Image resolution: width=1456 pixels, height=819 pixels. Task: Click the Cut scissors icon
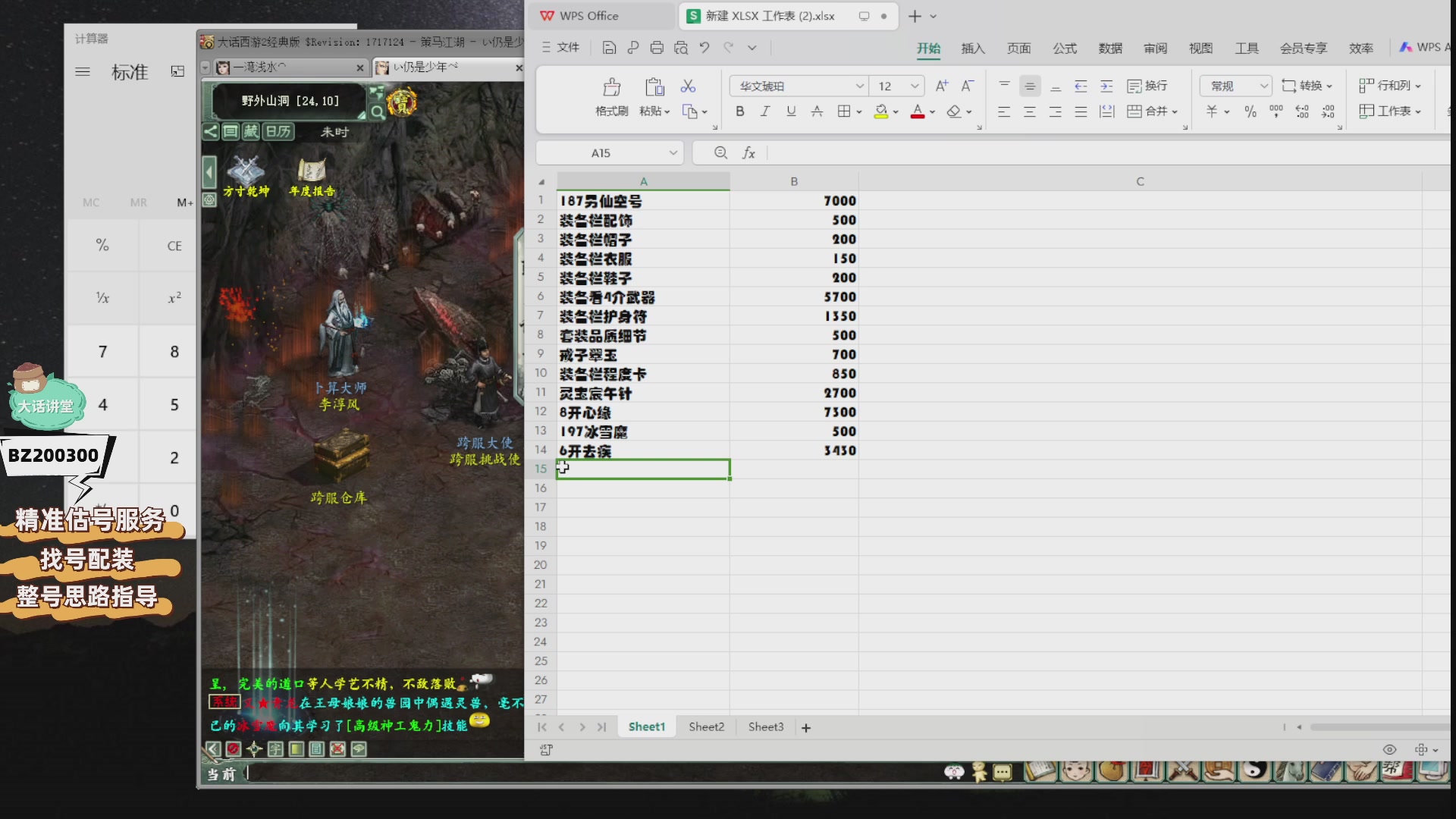688,86
